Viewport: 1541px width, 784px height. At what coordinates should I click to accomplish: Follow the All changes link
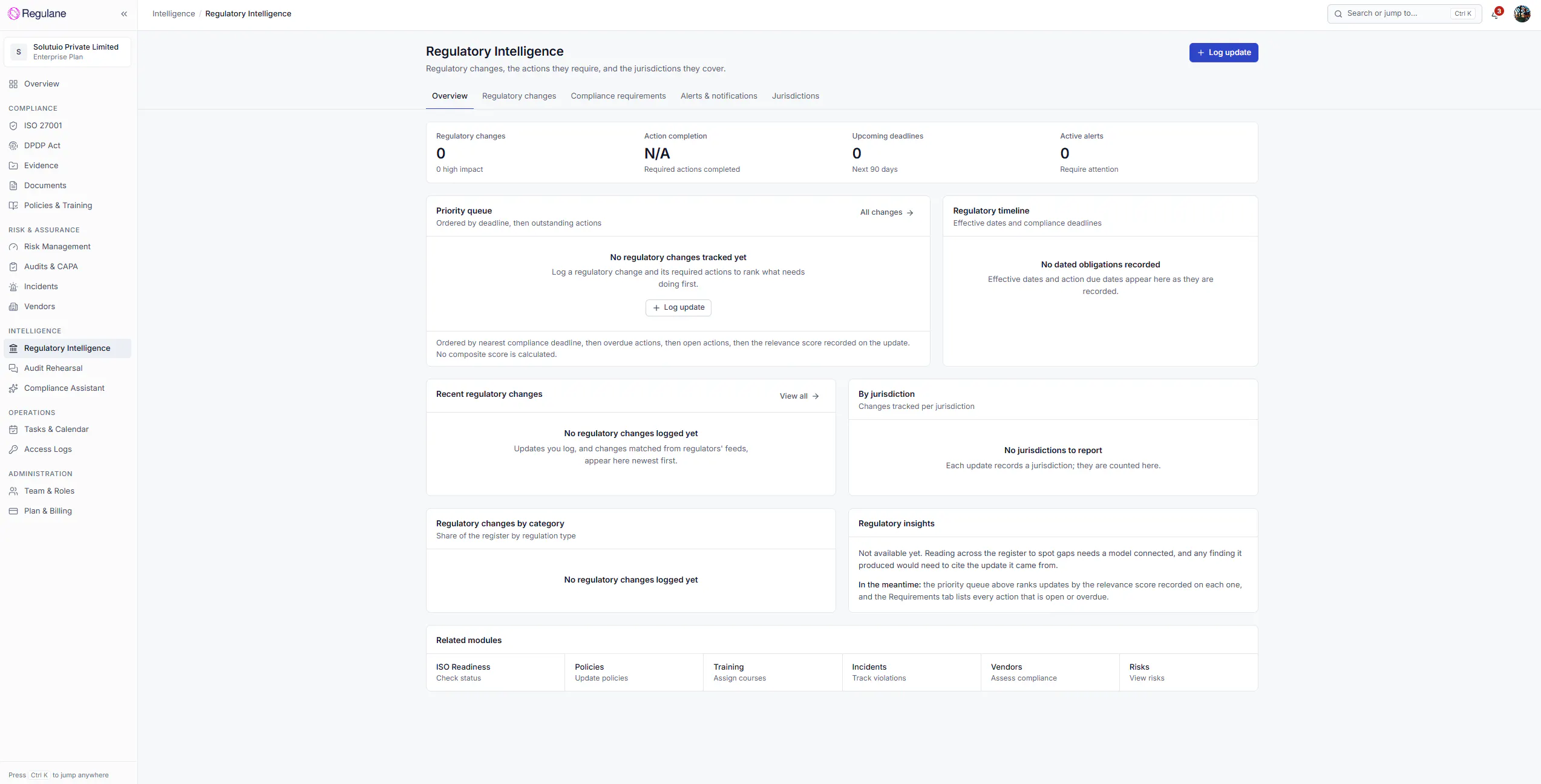[886, 212]
